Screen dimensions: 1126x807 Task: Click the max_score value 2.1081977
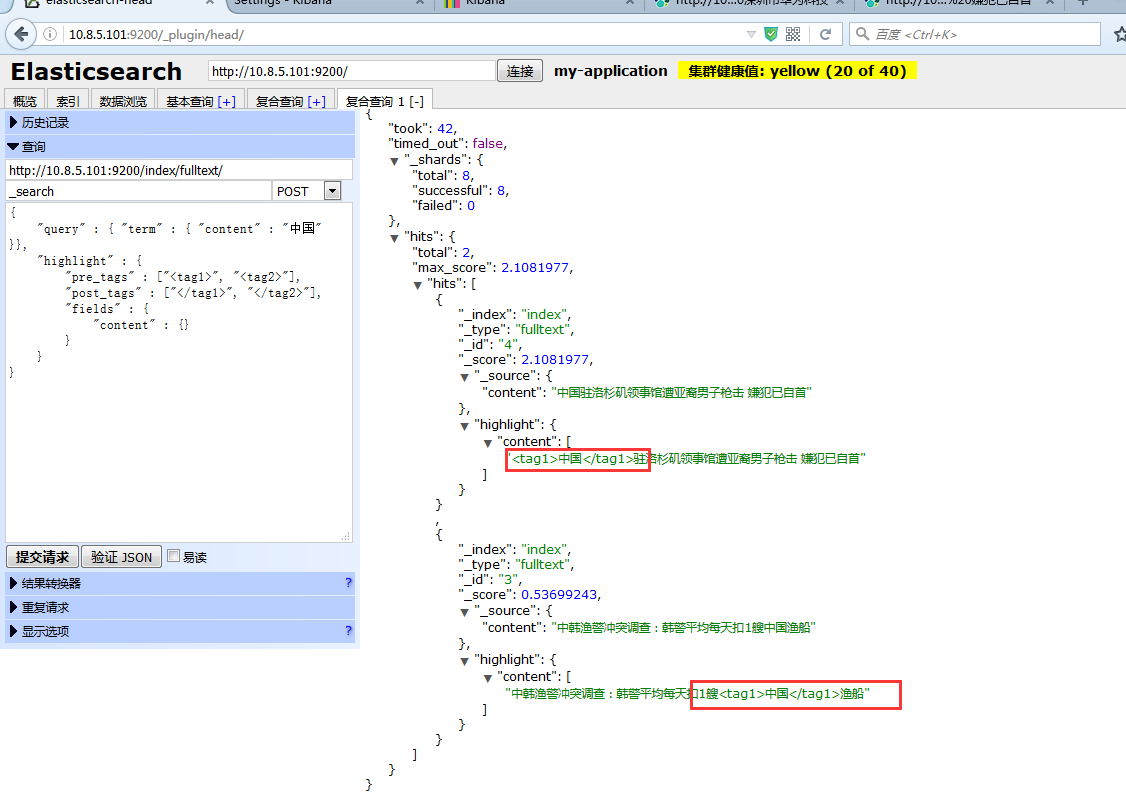[x=535, y=268]
